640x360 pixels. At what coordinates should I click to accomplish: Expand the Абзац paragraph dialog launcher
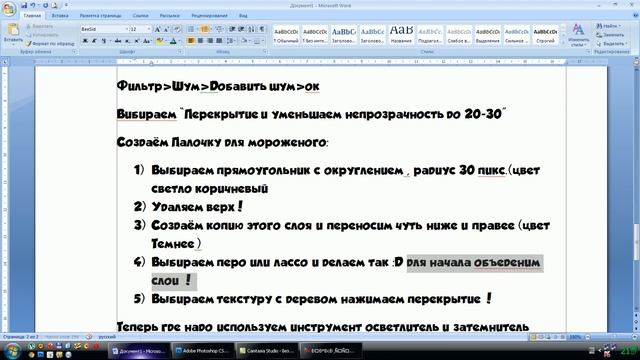(x=265, y=52)
